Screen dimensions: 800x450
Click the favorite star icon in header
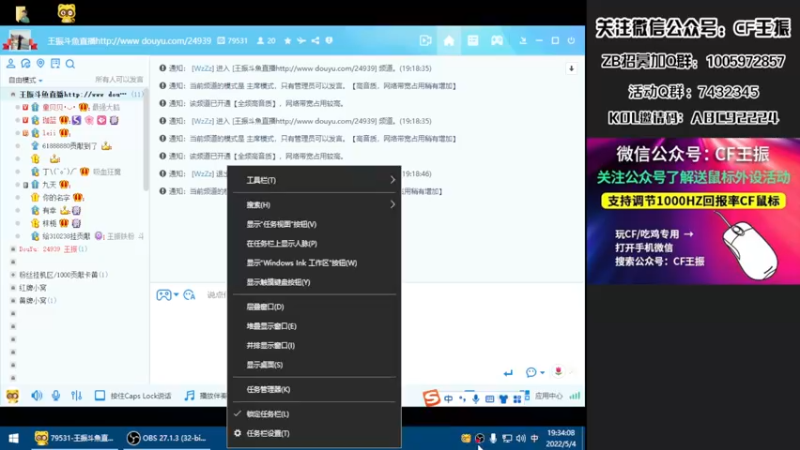288,40
